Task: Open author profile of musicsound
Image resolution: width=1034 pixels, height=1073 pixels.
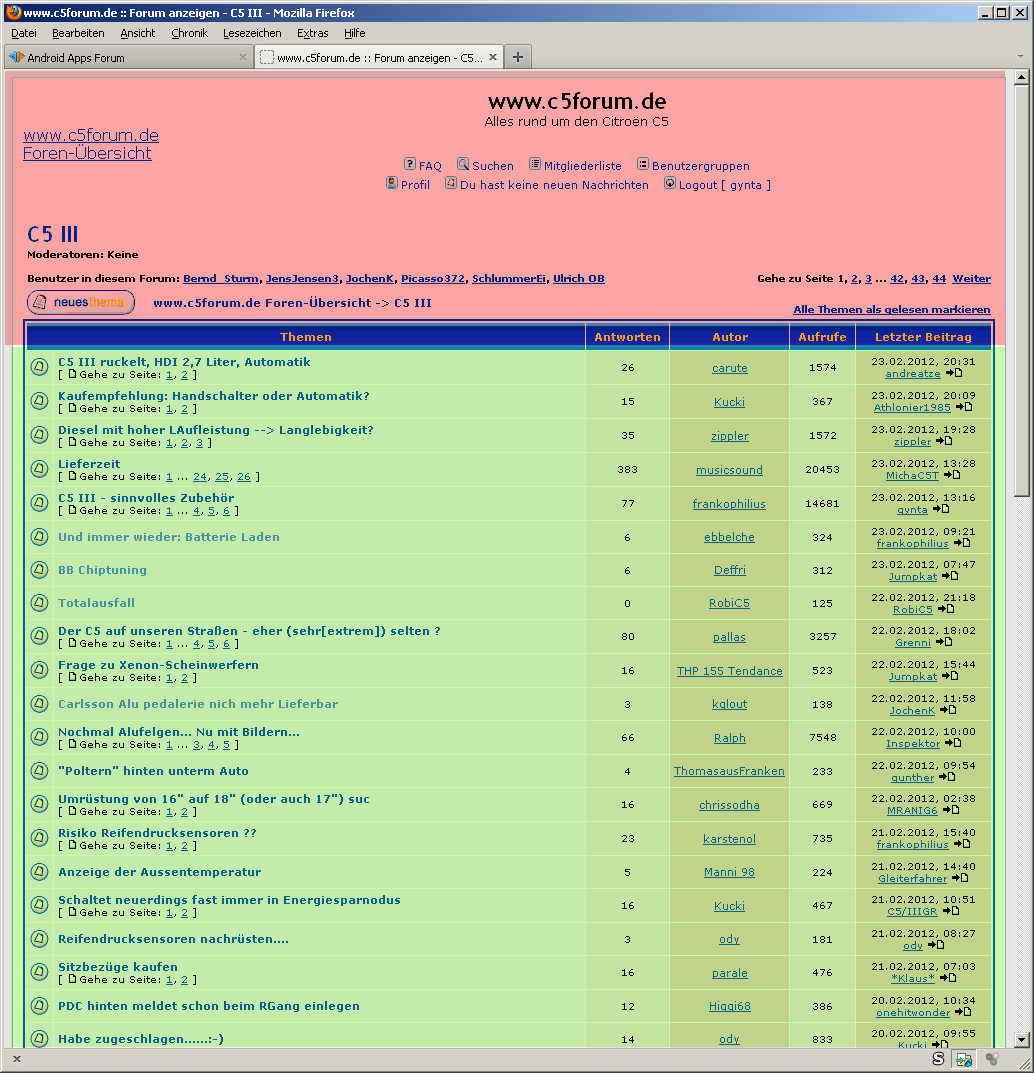Action: coord(729,470)
